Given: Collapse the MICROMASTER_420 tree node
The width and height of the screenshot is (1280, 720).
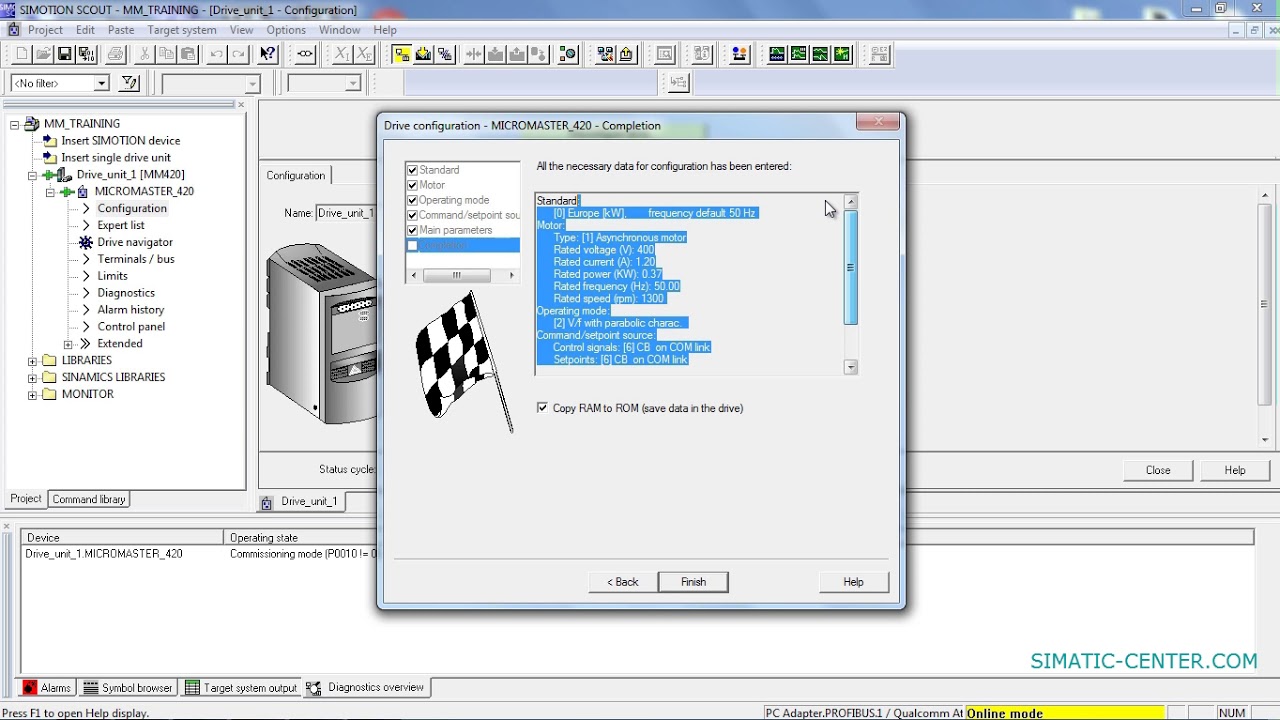Looking at the screenshot, I should click(49, 192).
